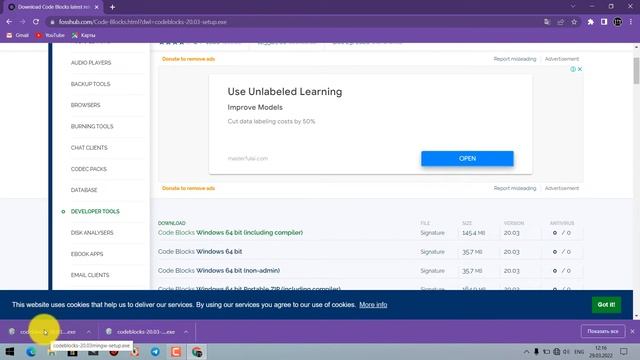Open the Chat Clients category

tap(89, 148)
